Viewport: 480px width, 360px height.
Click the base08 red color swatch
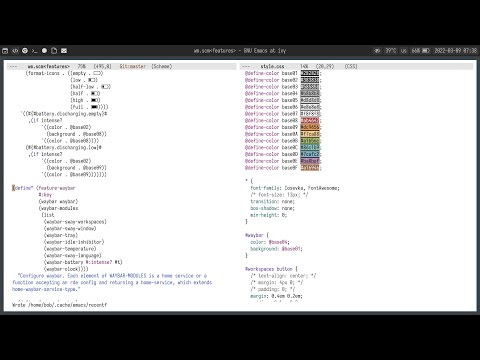[310, 120]
